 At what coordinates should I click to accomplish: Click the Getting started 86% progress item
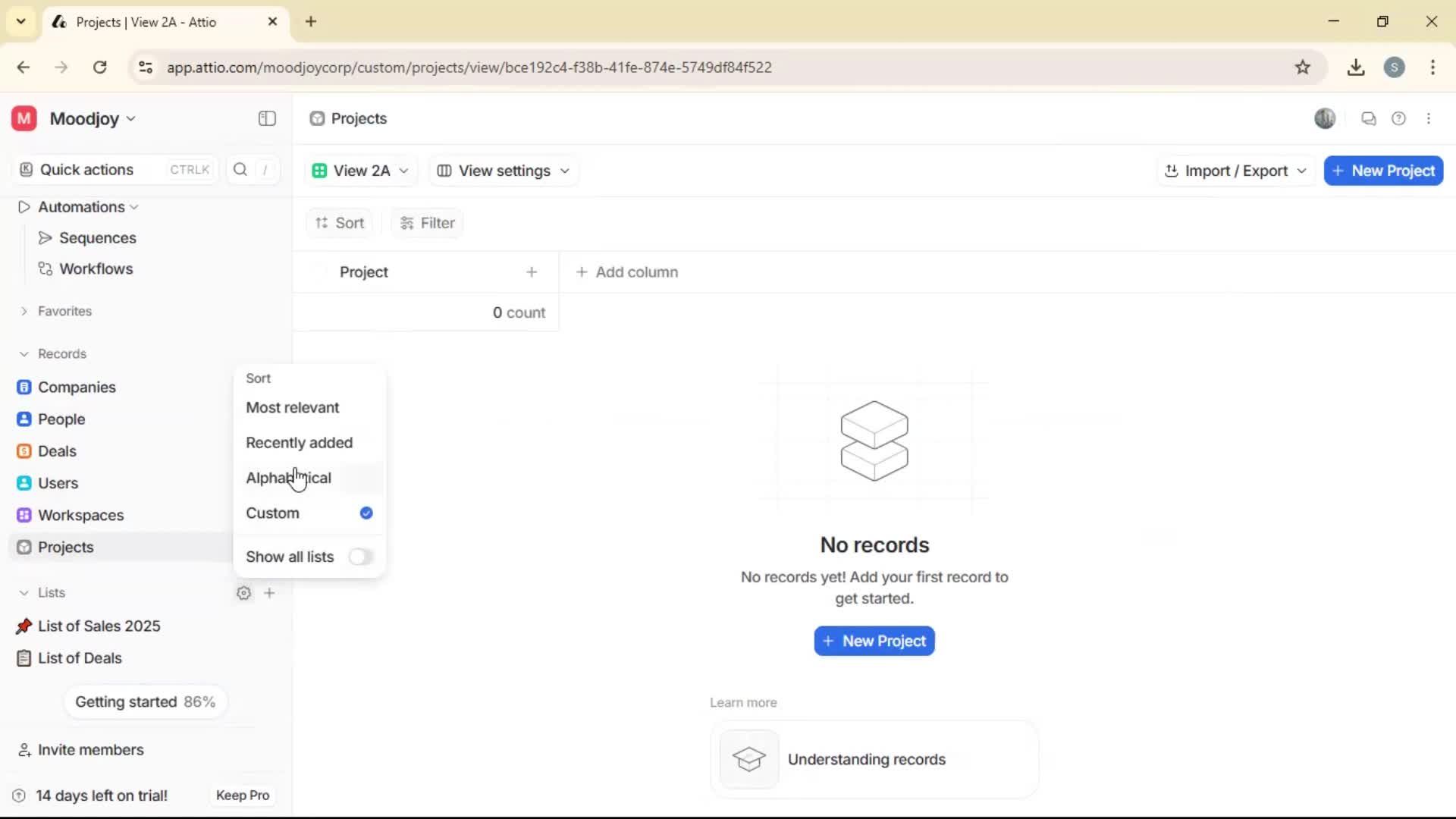tap(145, 701)
